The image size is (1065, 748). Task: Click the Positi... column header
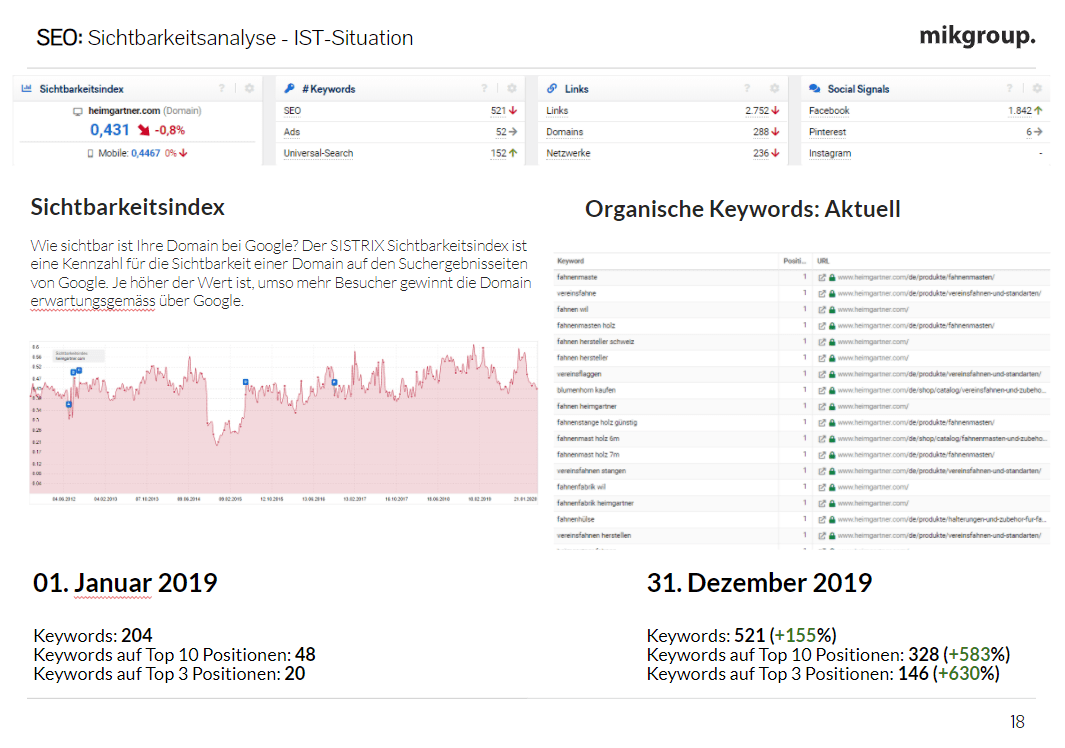pos(794,261)
